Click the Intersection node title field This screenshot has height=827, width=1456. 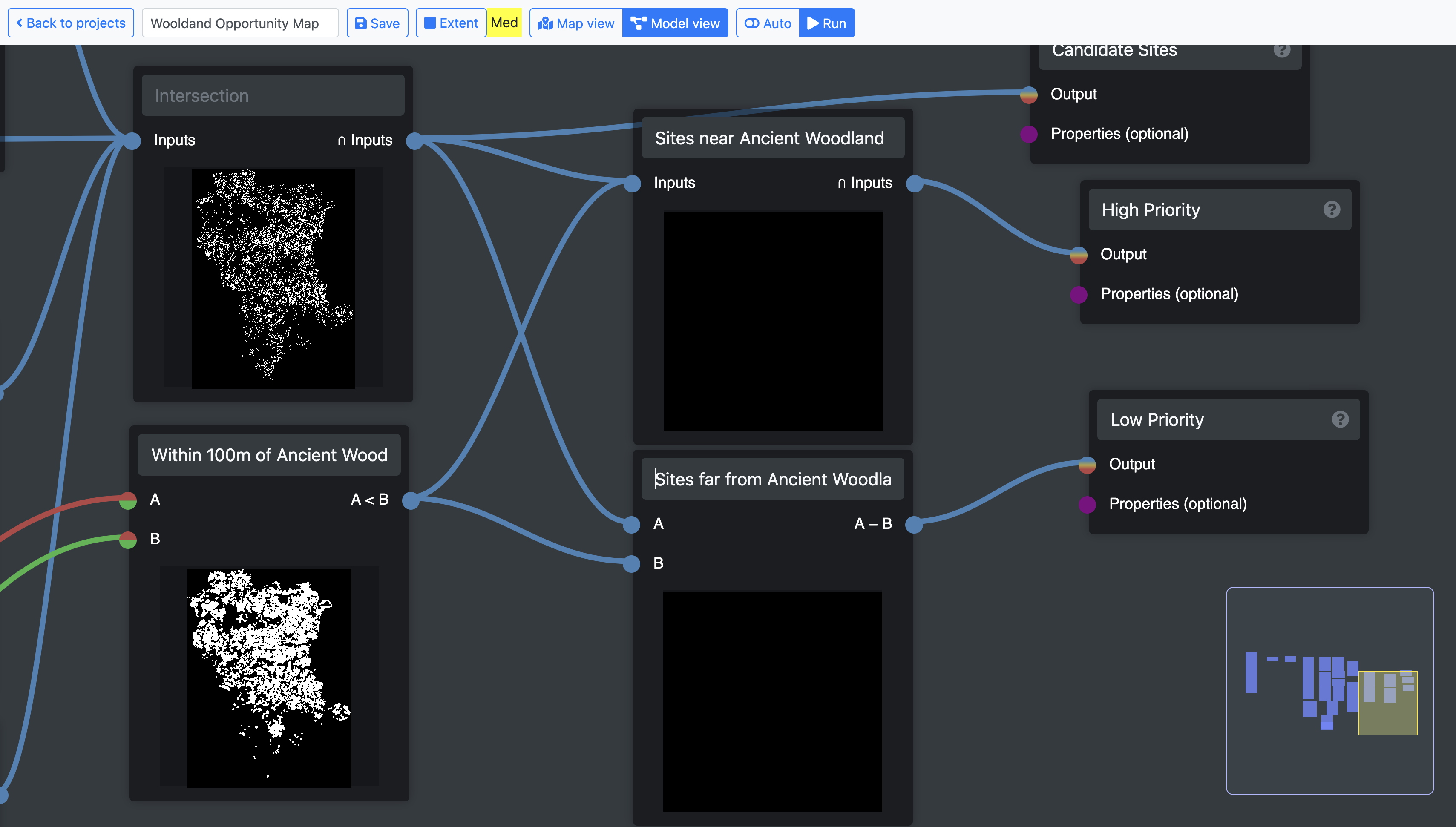pos(273,95)
